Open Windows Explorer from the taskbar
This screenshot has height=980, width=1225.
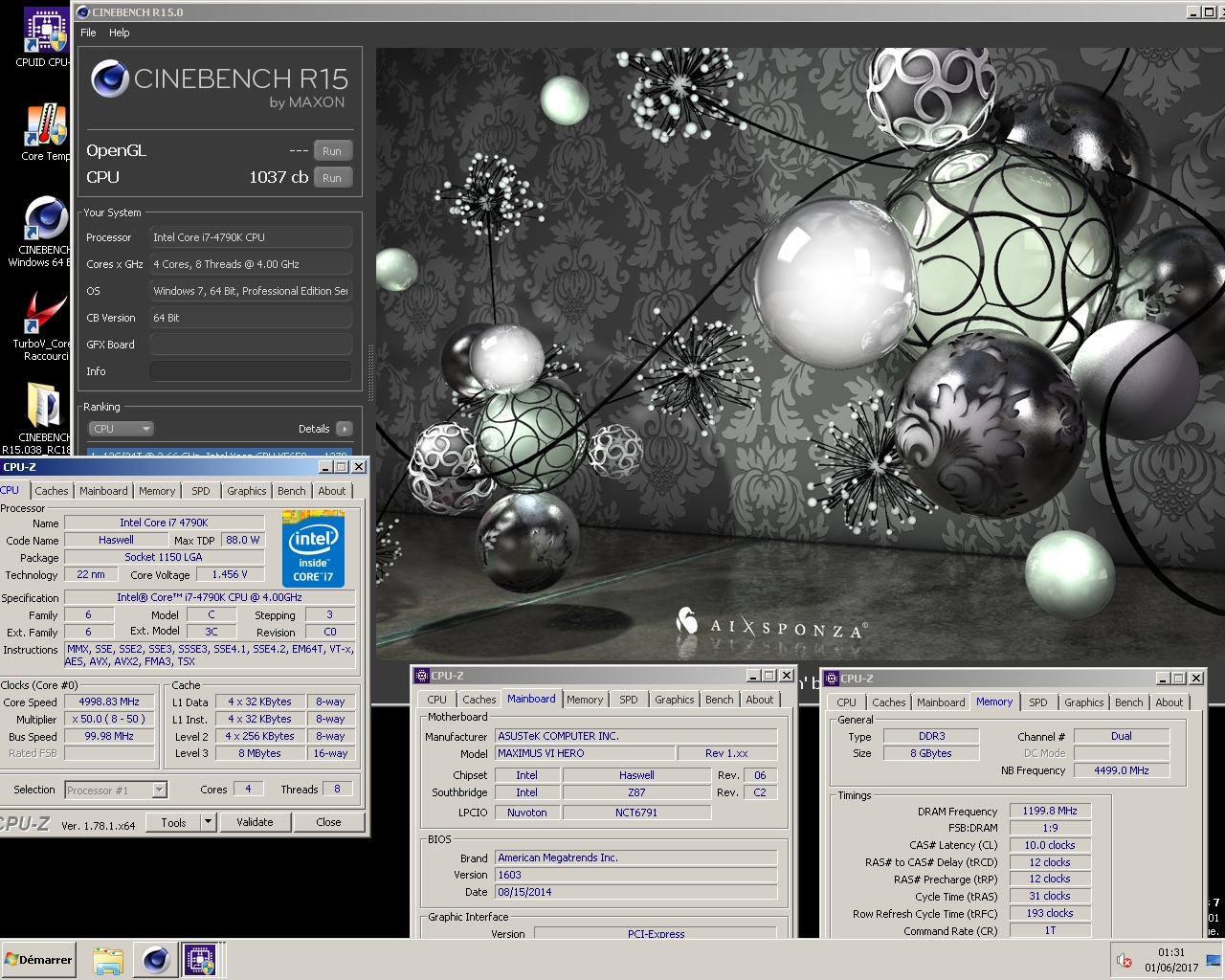pyautogui.click(x=108, y=960)
